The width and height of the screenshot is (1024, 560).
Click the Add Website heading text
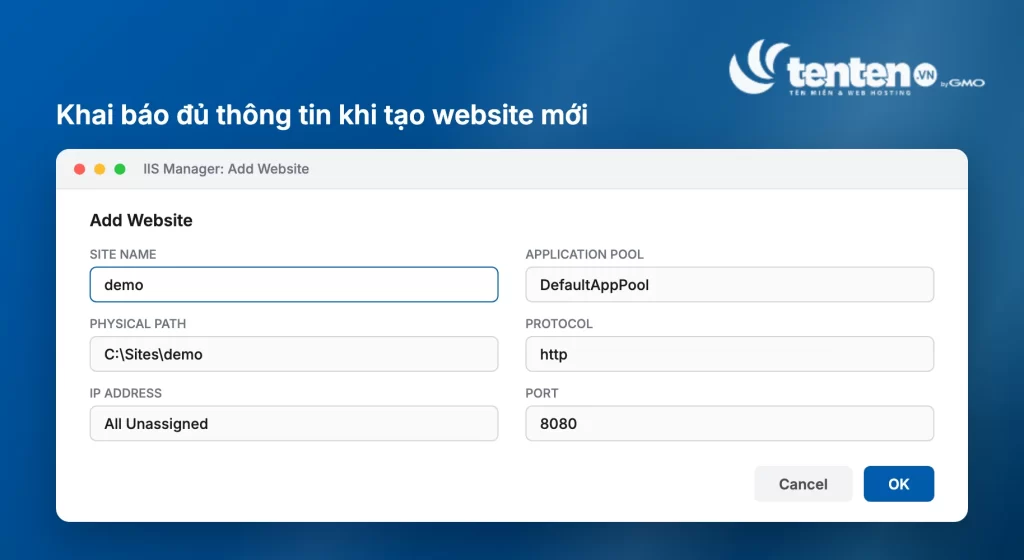(x=141, y=221)
